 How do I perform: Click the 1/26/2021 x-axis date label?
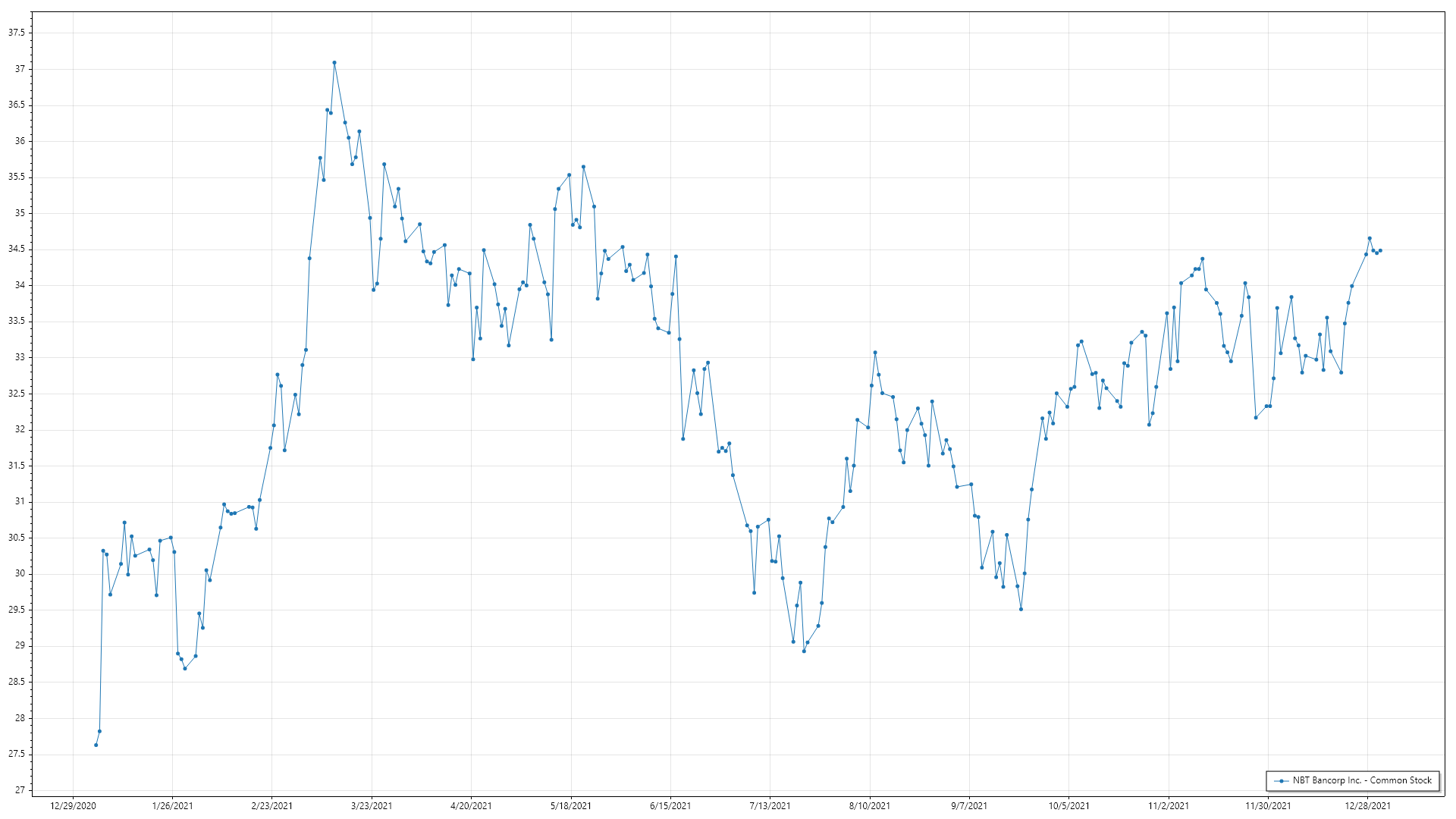click(172, 805)
